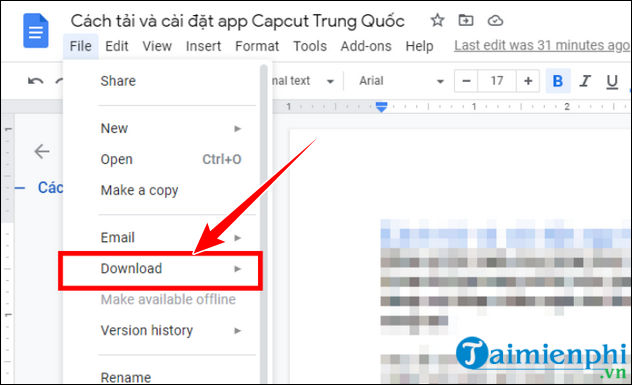Image resolution: width=632 pixels, height=385 pixels.
Task: Edit the font size field showing 17
Action: pyautogui.click(x=497, y=81)
